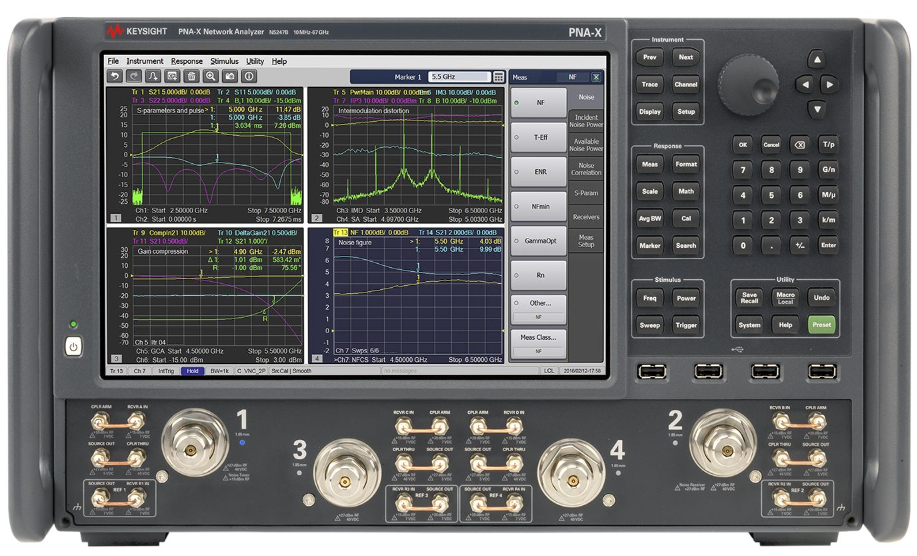The height and width of the screenshot is (556, 917).
Task: Open the Stimulus menu
Action: coord(224,61)
